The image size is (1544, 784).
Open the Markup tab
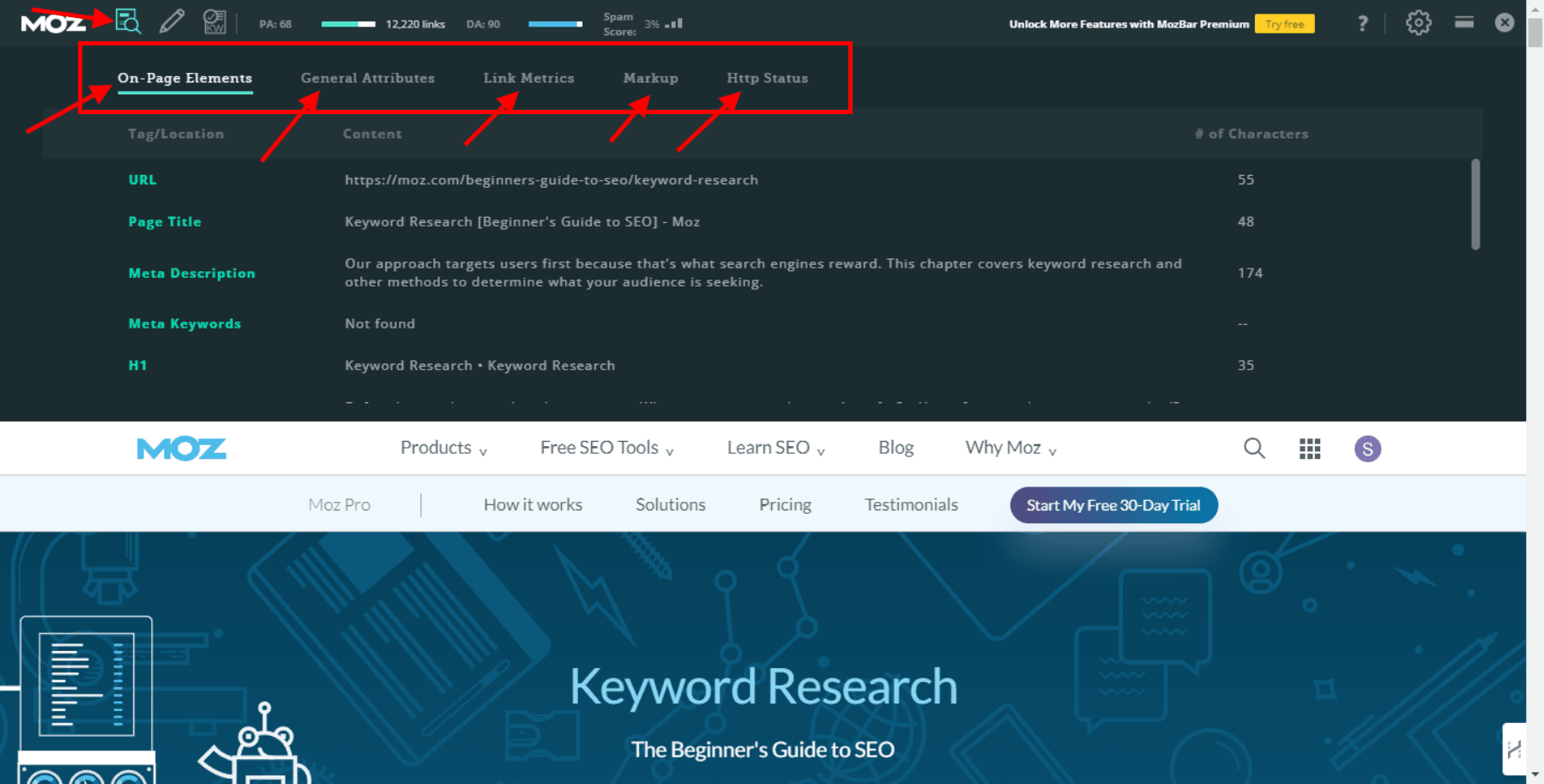coord(651,78)
